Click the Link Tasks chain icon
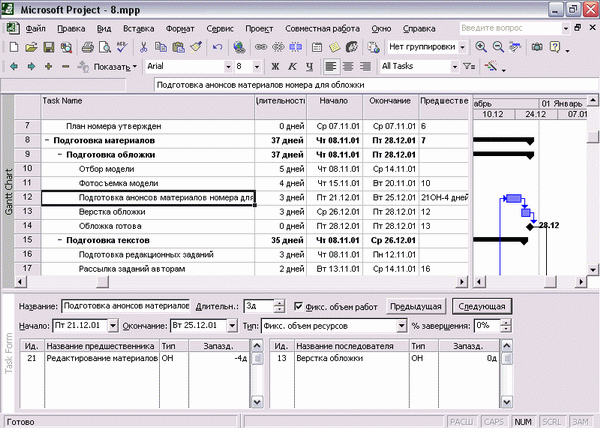Image resolution: width=600 pixels, height=428 pixels. tap(261, 47)
